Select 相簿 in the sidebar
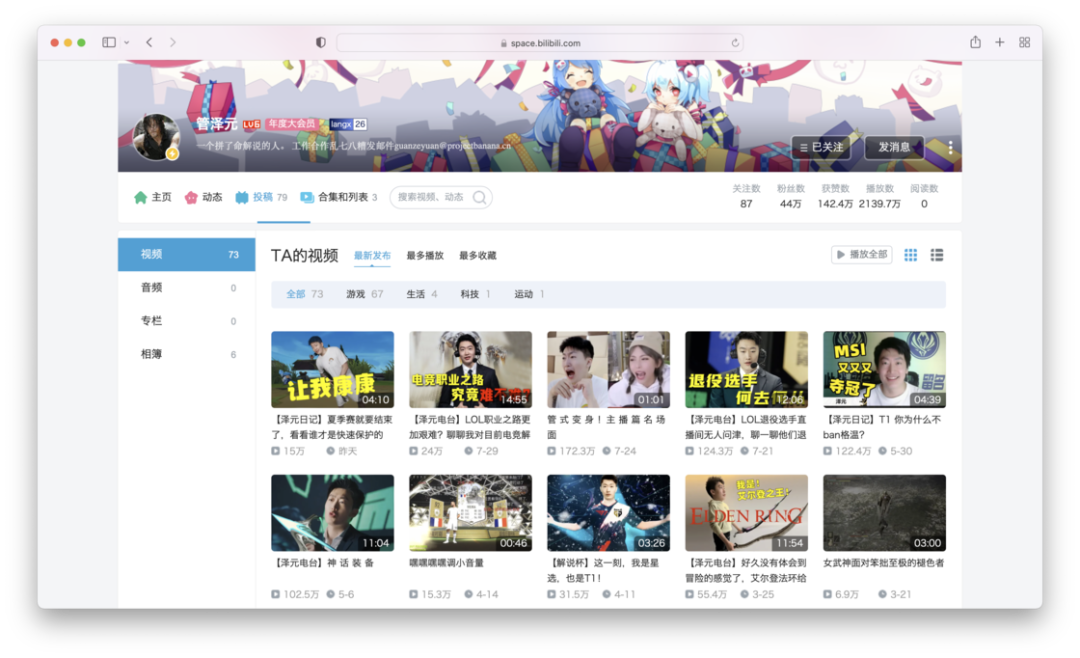 (x=187, y=354)
